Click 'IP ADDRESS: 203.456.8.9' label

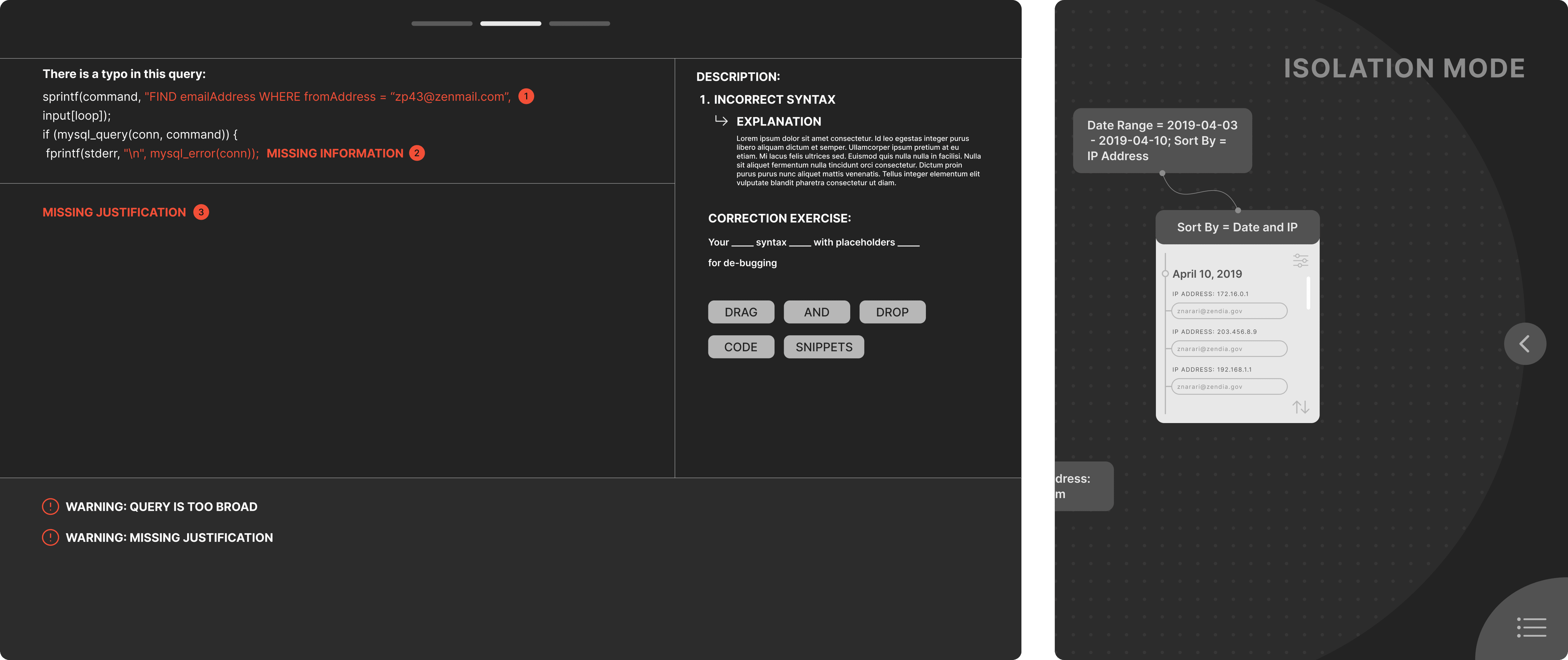tap(1214, 332)
